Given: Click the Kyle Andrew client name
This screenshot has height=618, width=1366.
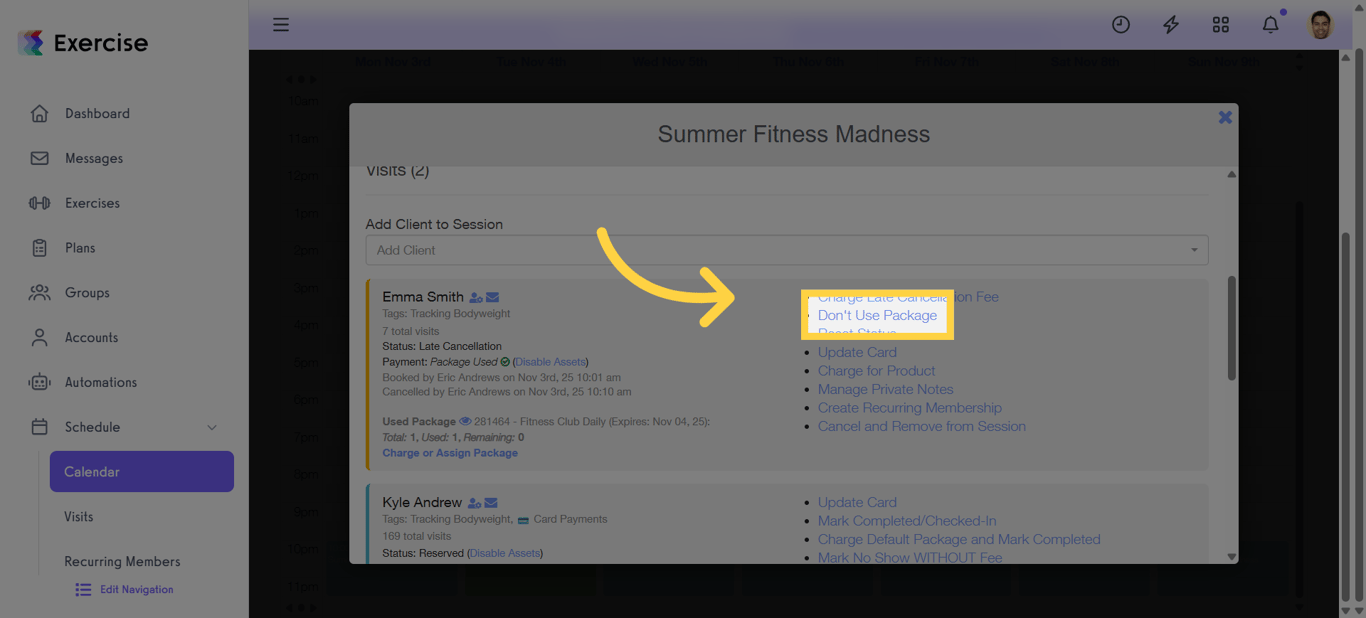Looking at the screenshot, I should point(422,503).
